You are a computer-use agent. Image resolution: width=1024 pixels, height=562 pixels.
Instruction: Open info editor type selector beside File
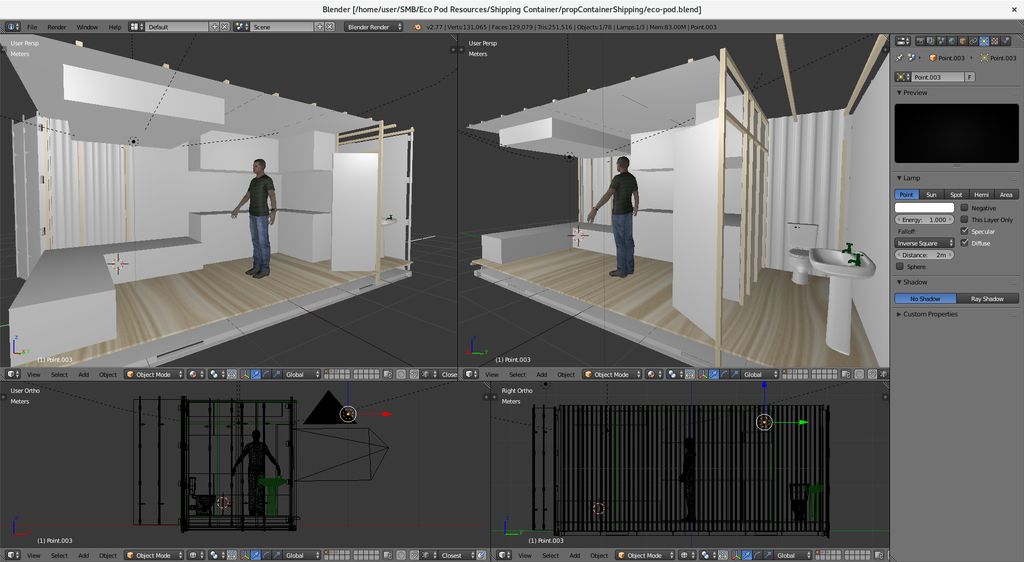12,27
